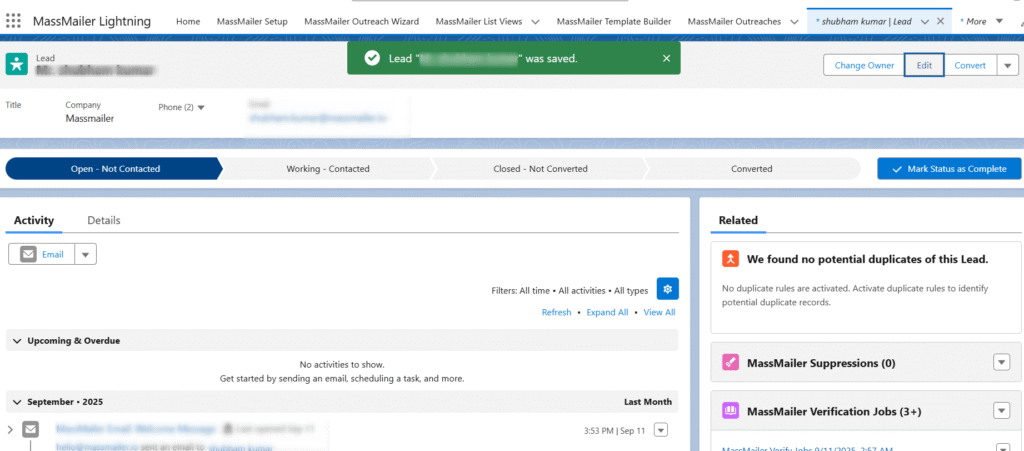This screenshot has width=1024, height=451.
Task: Click the MassMailer Suppressions icon
Action: (x=731, y=362)
